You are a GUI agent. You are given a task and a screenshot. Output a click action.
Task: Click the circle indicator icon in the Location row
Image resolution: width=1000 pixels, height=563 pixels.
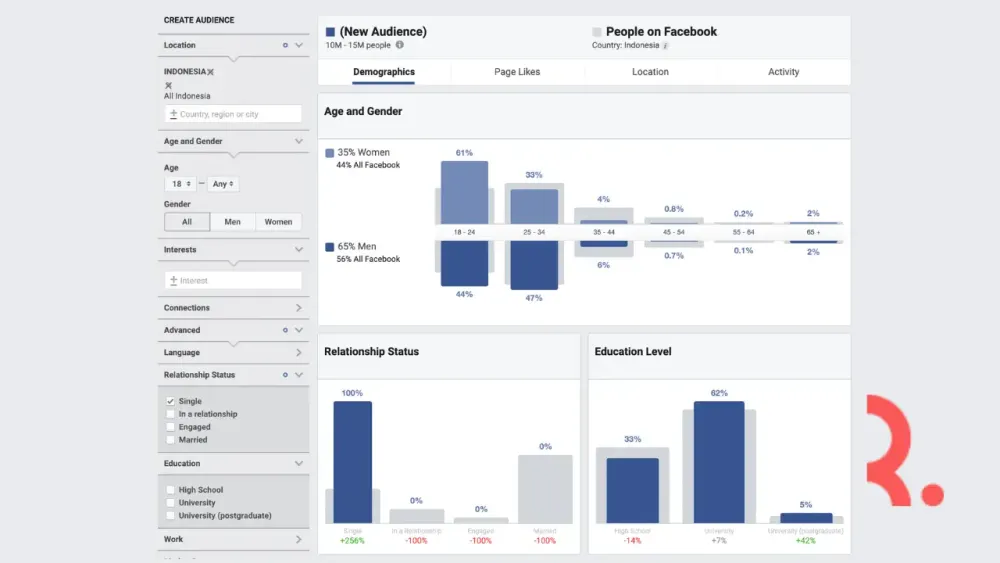pyautogui.click(x=285, y=45)
